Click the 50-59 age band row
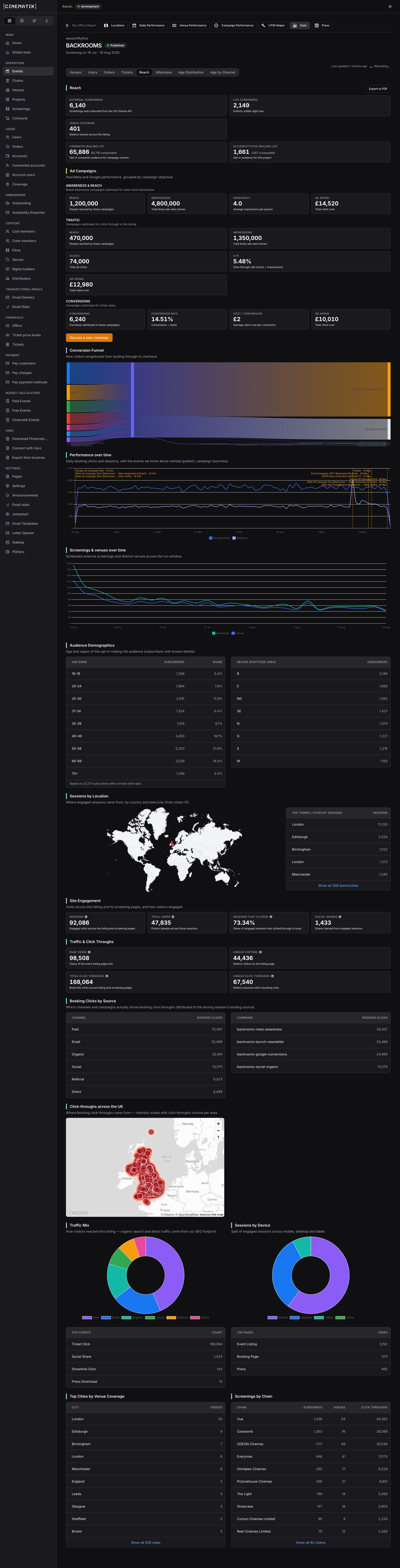Viewport: 400px width, 1568px height. coord(146,749)
